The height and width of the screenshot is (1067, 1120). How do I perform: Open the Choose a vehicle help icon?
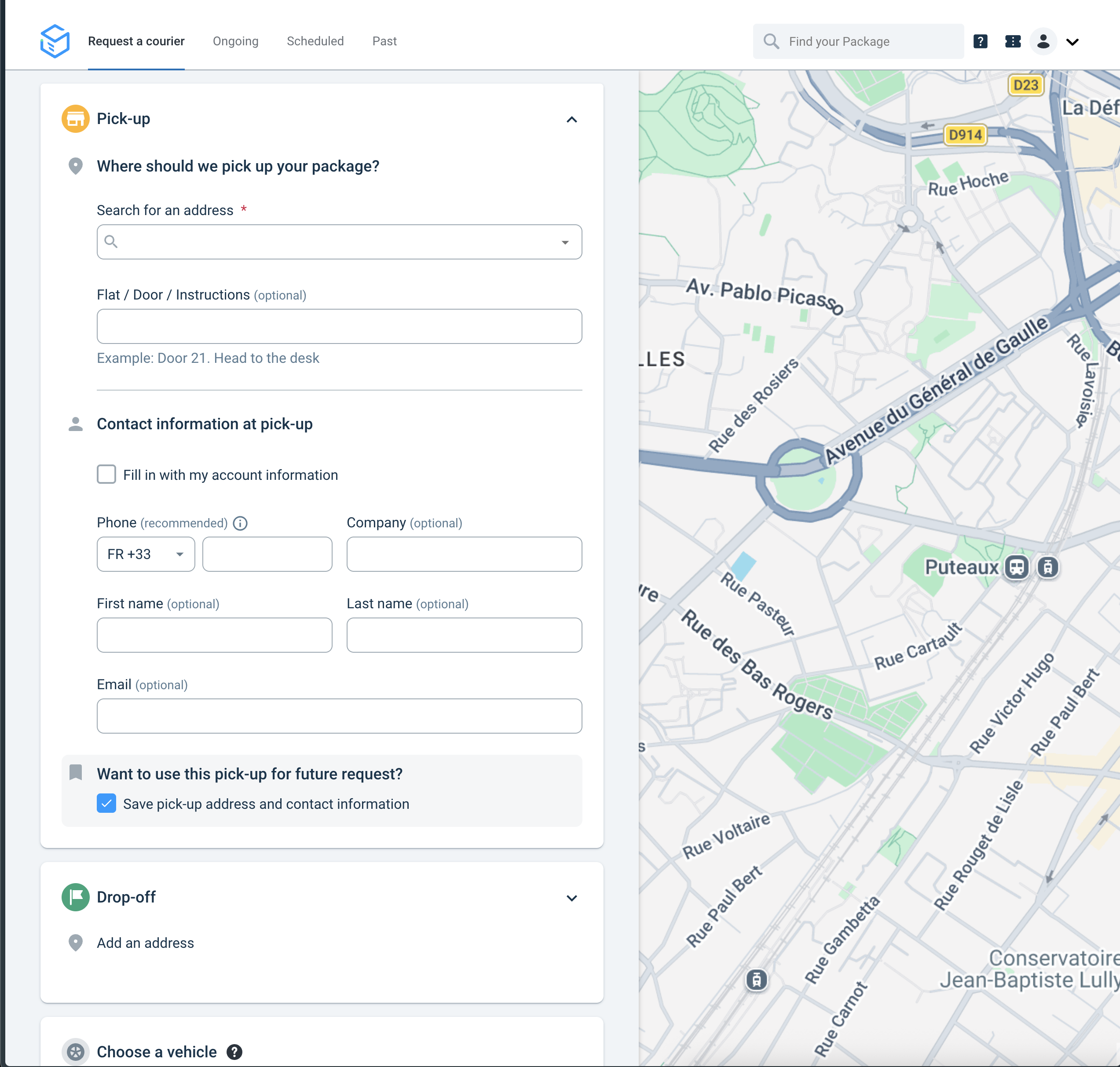[x=234, y=1052]
